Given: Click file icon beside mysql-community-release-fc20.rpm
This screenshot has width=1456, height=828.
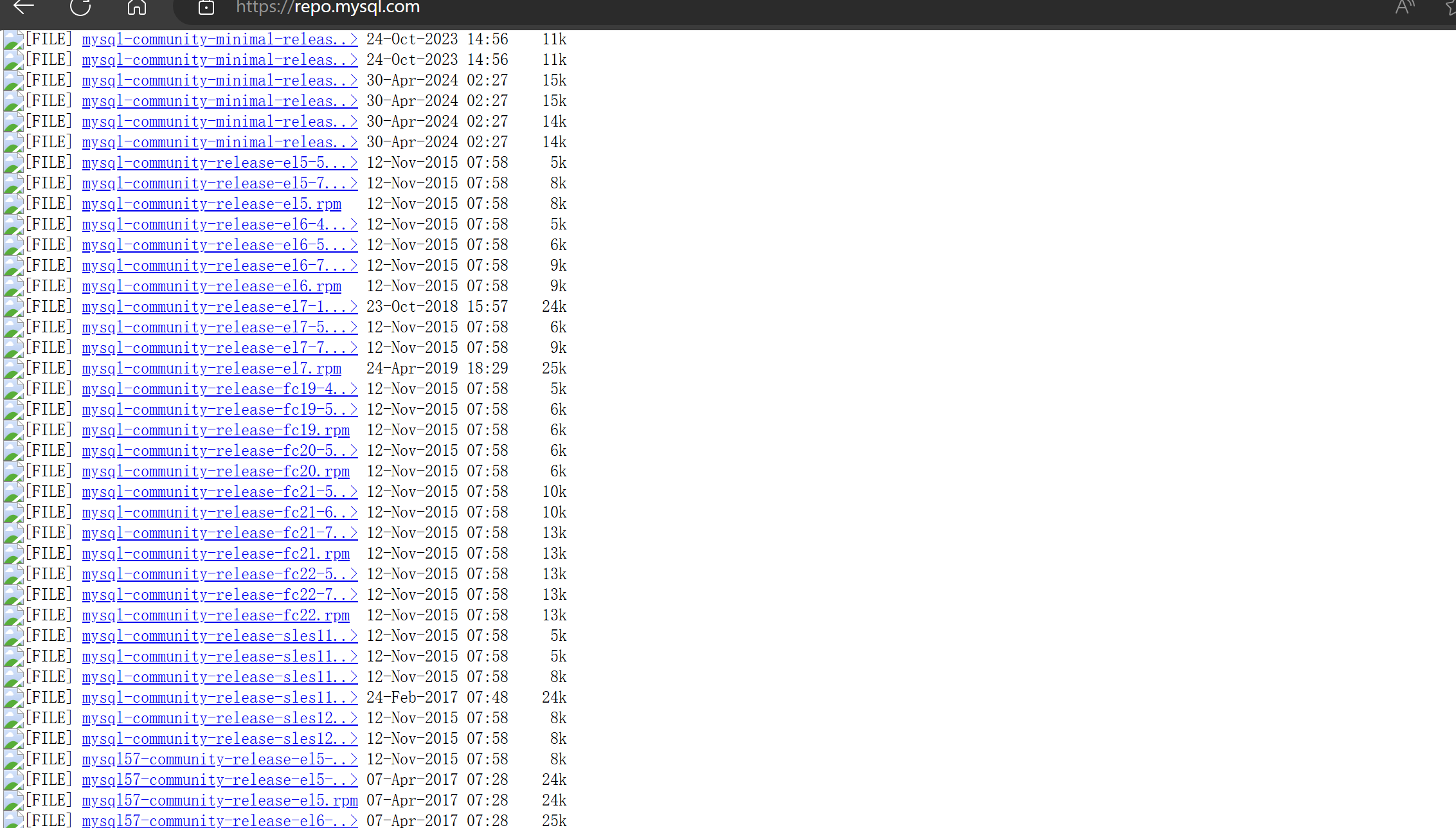Looking at the screenshot, I should [x=13, y=472].
